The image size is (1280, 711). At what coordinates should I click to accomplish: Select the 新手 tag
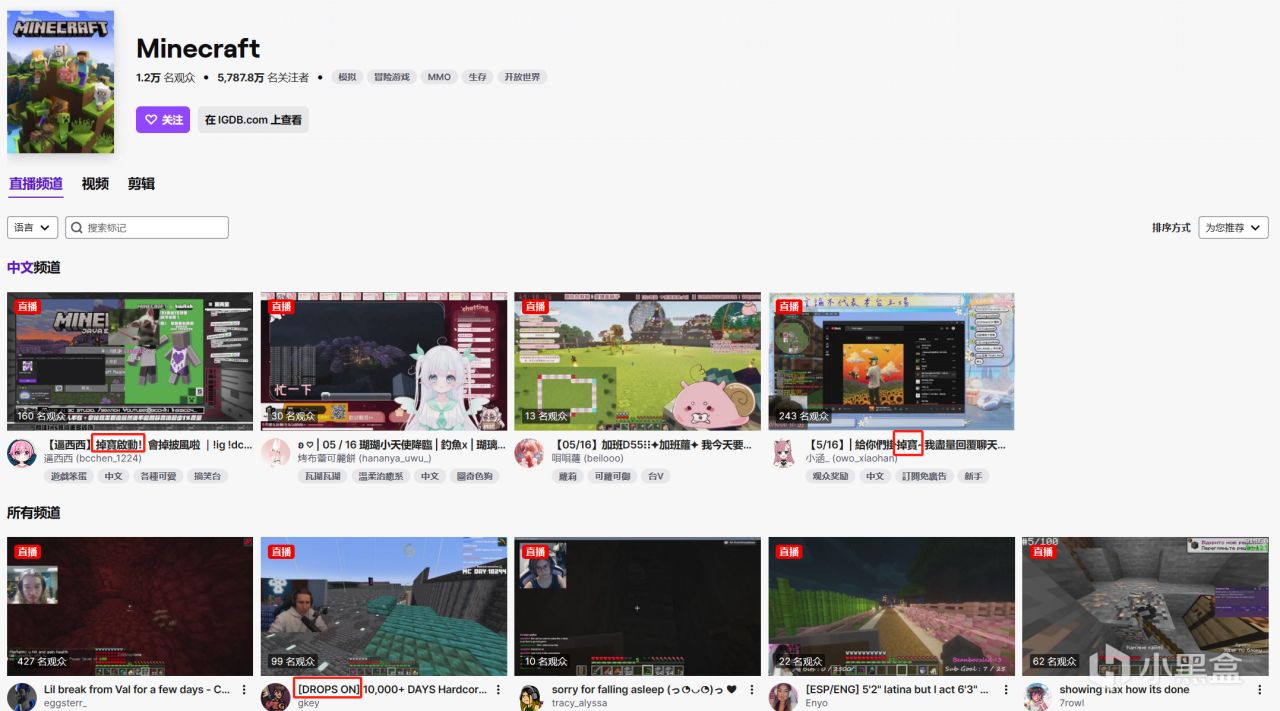point(973,476)
